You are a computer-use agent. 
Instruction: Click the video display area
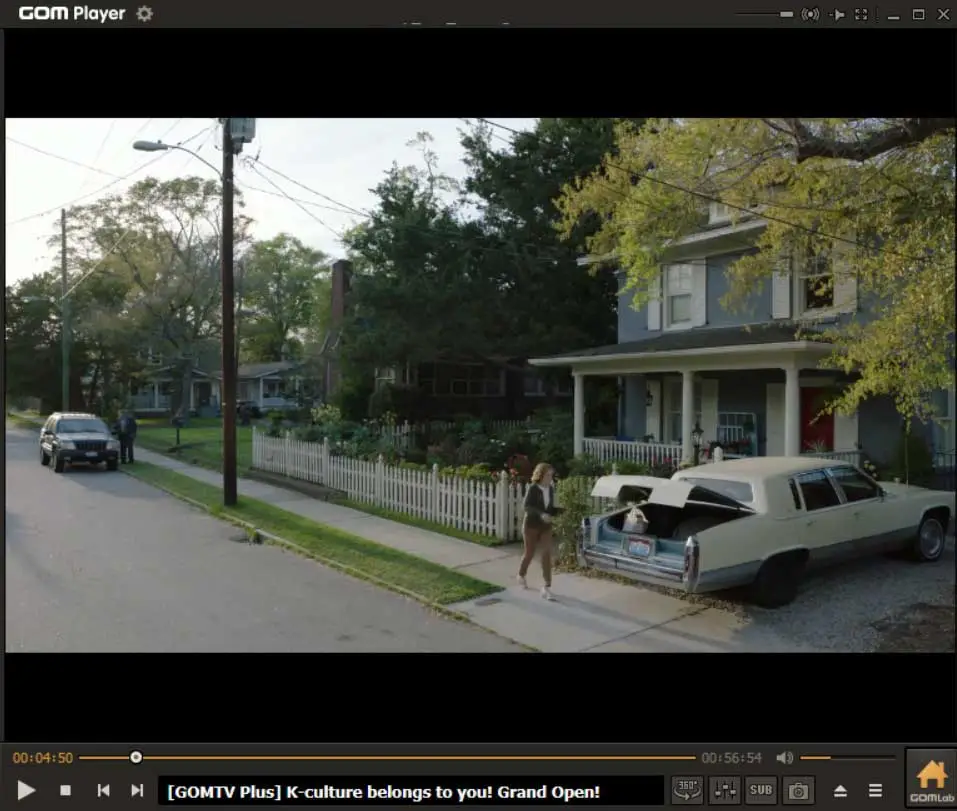[x=480, y=385]
